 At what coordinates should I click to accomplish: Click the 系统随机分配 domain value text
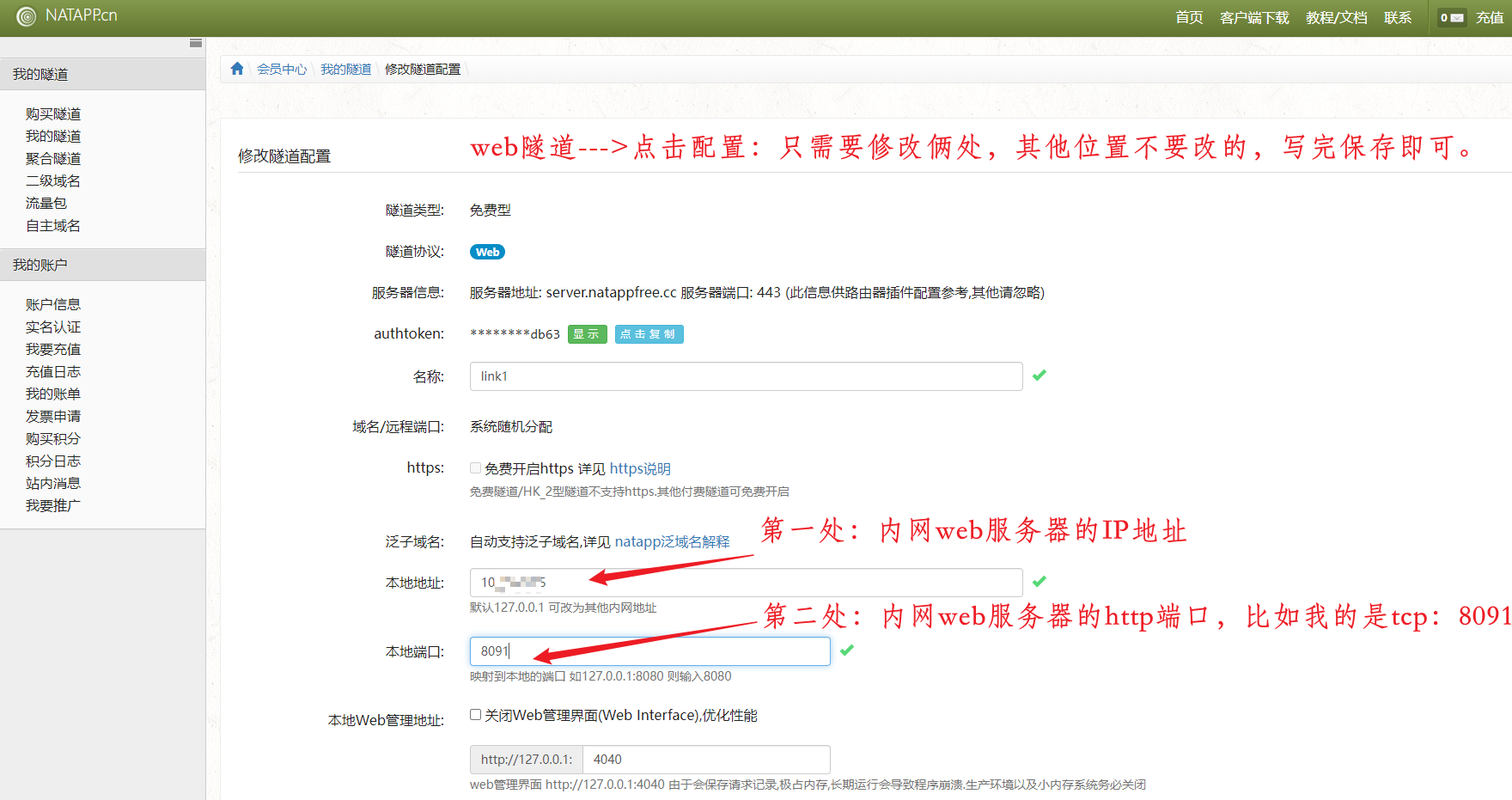click(x=511, y=427)
